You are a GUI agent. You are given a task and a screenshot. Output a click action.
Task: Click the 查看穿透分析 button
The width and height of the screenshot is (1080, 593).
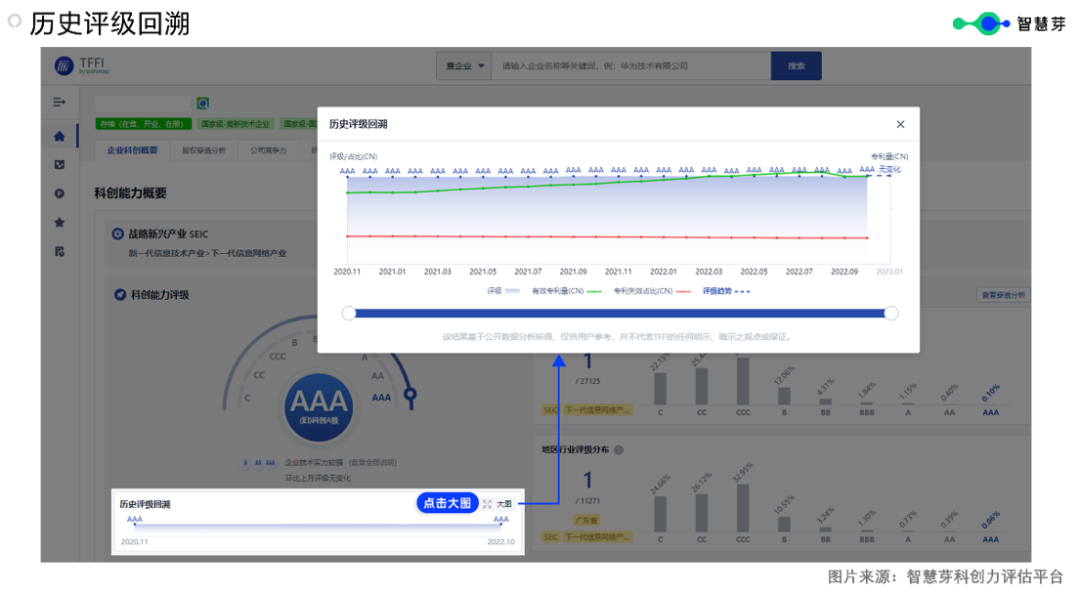click(1002, 295)
